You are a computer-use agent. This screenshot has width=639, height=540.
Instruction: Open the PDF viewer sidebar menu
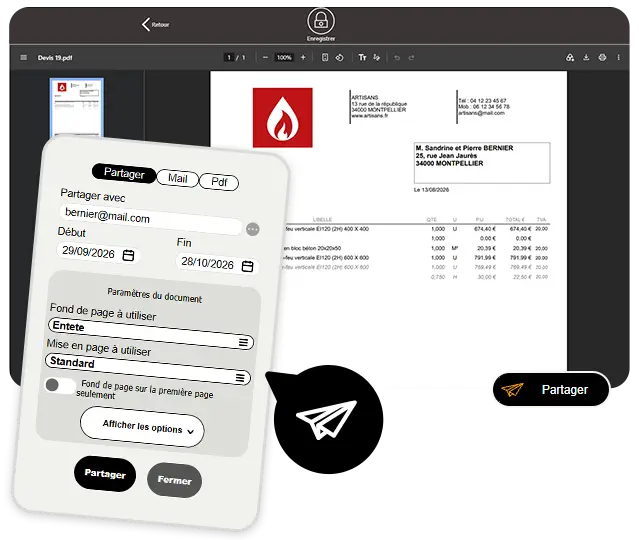(x=24, y=57)
